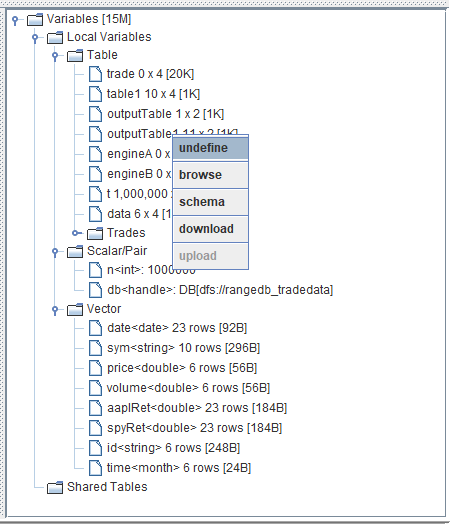Choose download from the context menu
The height and width of the screenshot is (524, 450).
210,229
